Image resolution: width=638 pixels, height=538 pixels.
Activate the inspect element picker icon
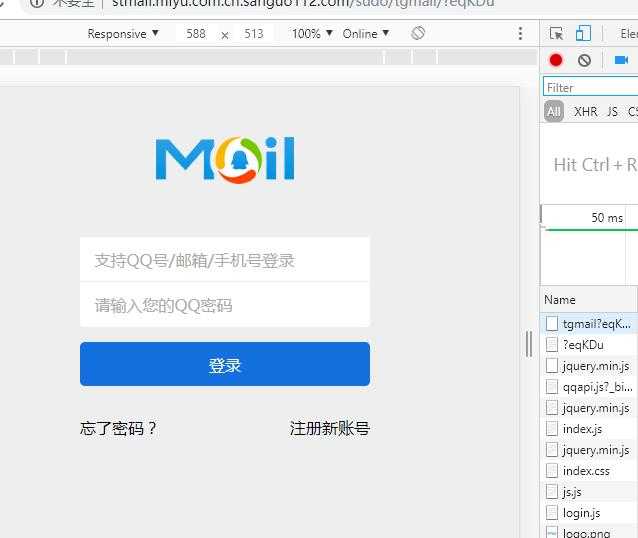click(556, 33)
